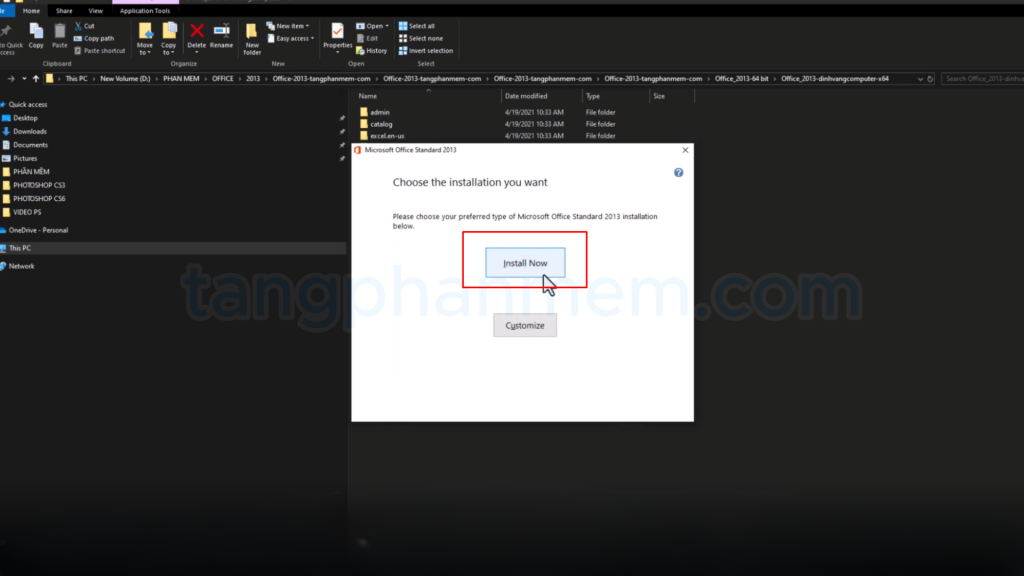Open the recent locations dropdown arrow
The width and height of the screenshot is (1024, 576).
24,78
